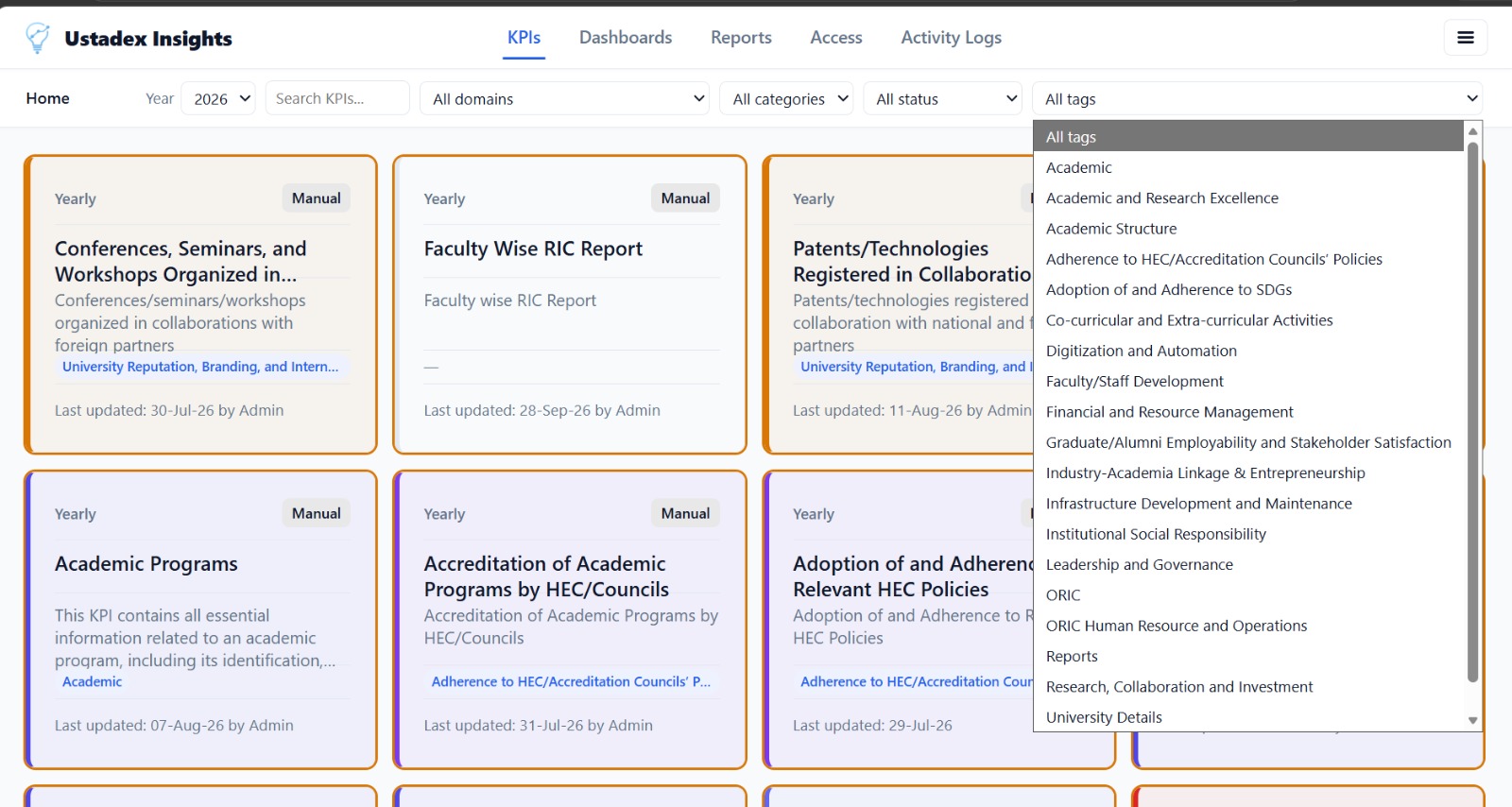Open the Access tab
Screen dimensions: 1512x807
tap(836, 38)
